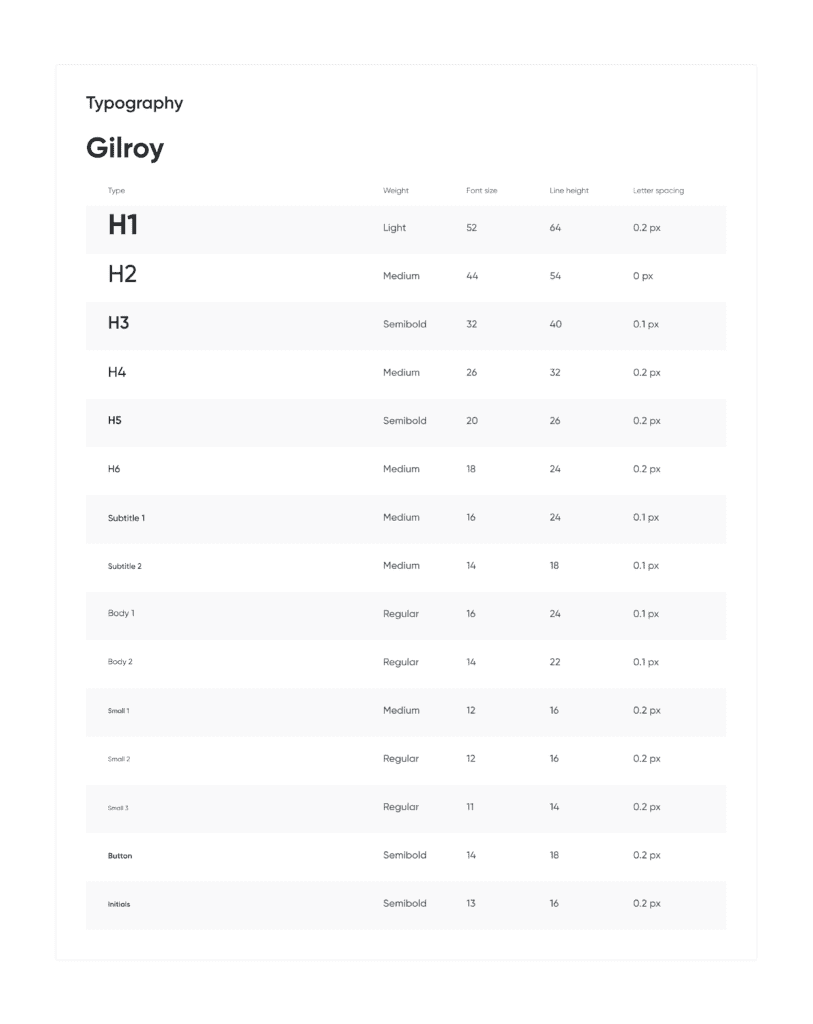Select the H2 type sample
The image size is (813, 1024).
[122, 274]
